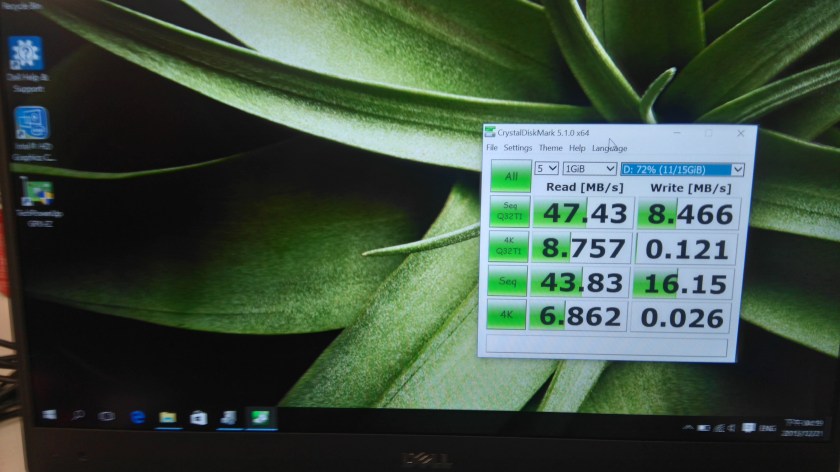
Task: Start the 4K Q32T1 benchmark
Action: point(509,248)
